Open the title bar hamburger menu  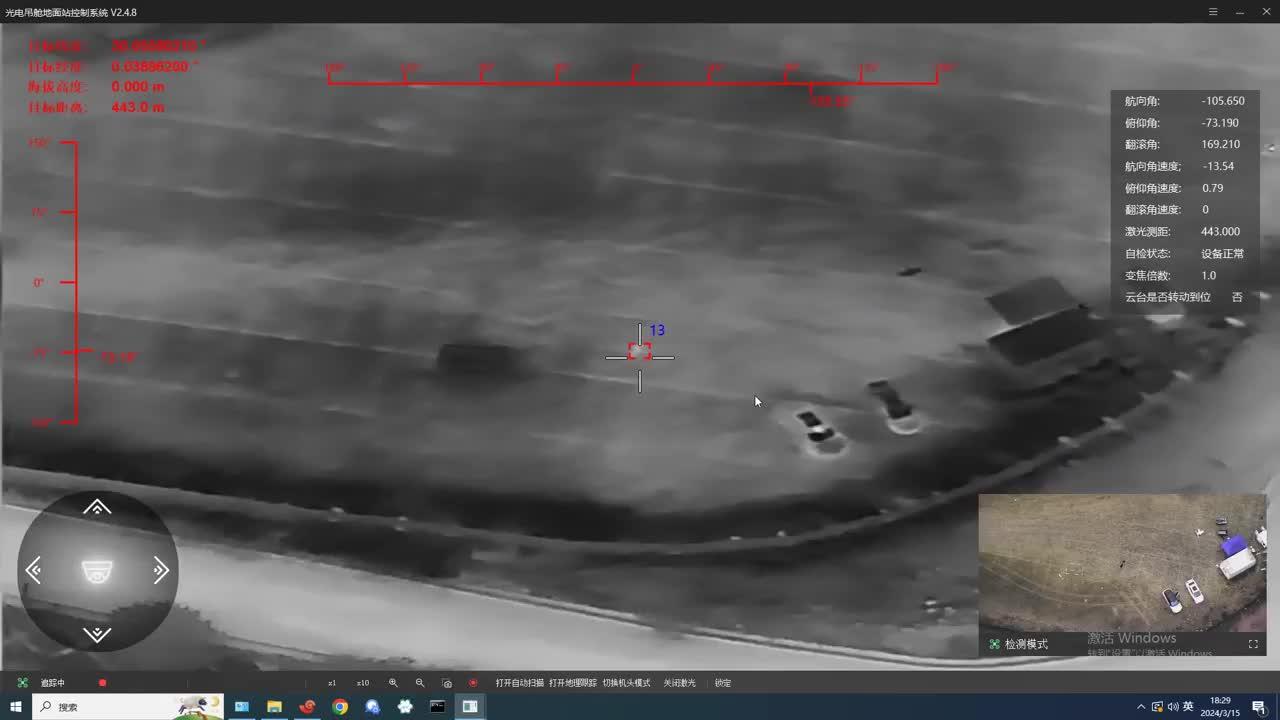point(1213,11)
